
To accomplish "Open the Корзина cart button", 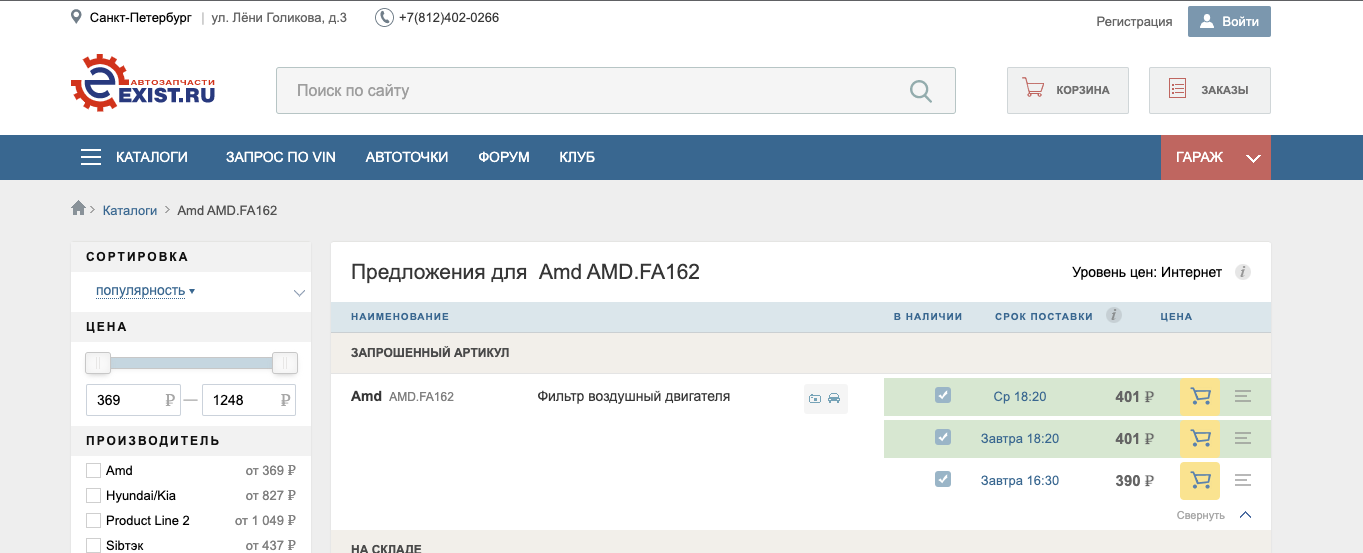I will [x=1068, y=90].
